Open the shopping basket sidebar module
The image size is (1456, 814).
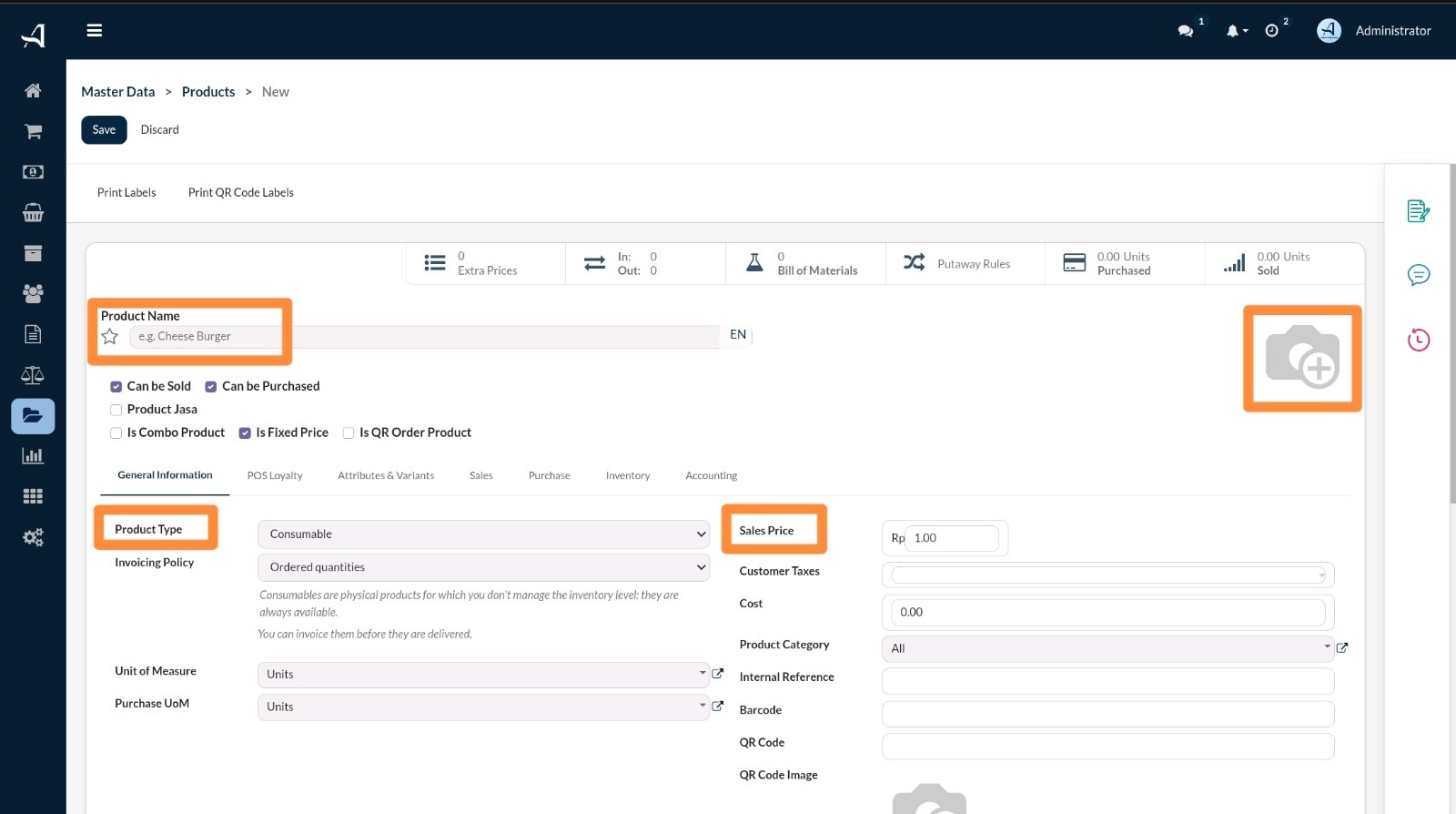click(x=33, y=212)
